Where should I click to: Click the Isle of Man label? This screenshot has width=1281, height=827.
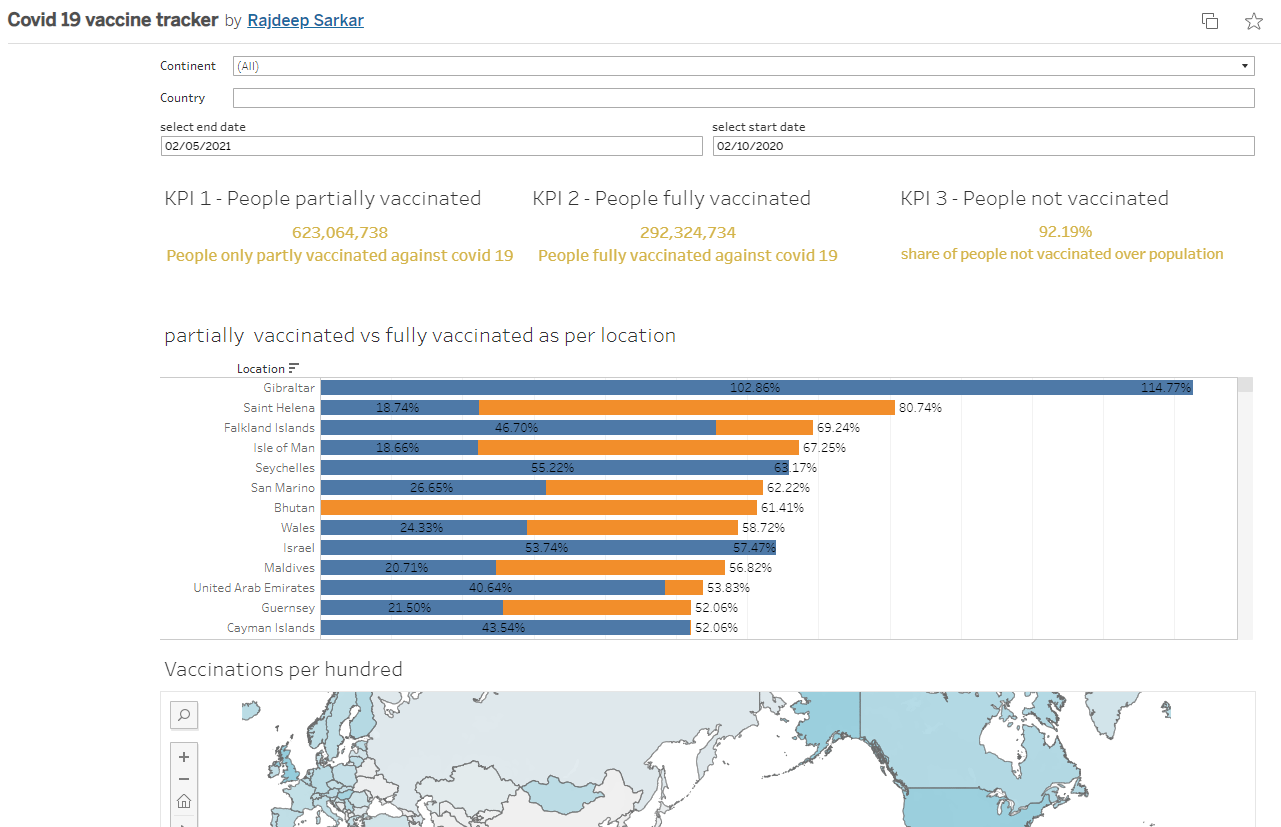point(284,448)
